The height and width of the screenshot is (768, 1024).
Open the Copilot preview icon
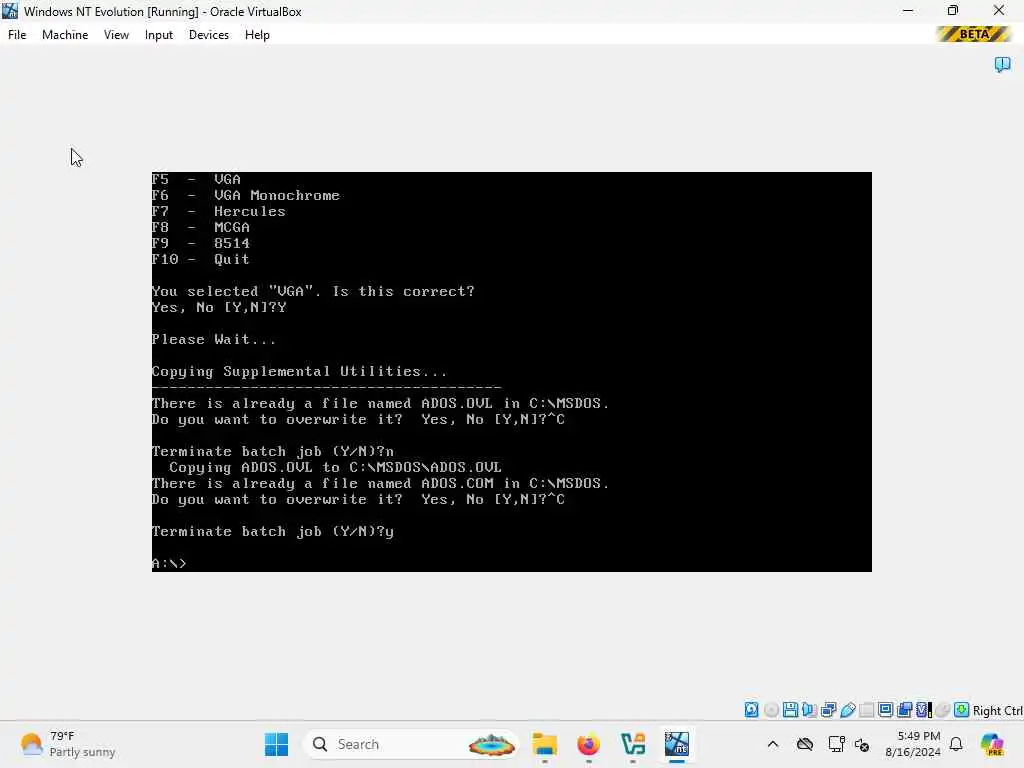(x=992, y=744)
